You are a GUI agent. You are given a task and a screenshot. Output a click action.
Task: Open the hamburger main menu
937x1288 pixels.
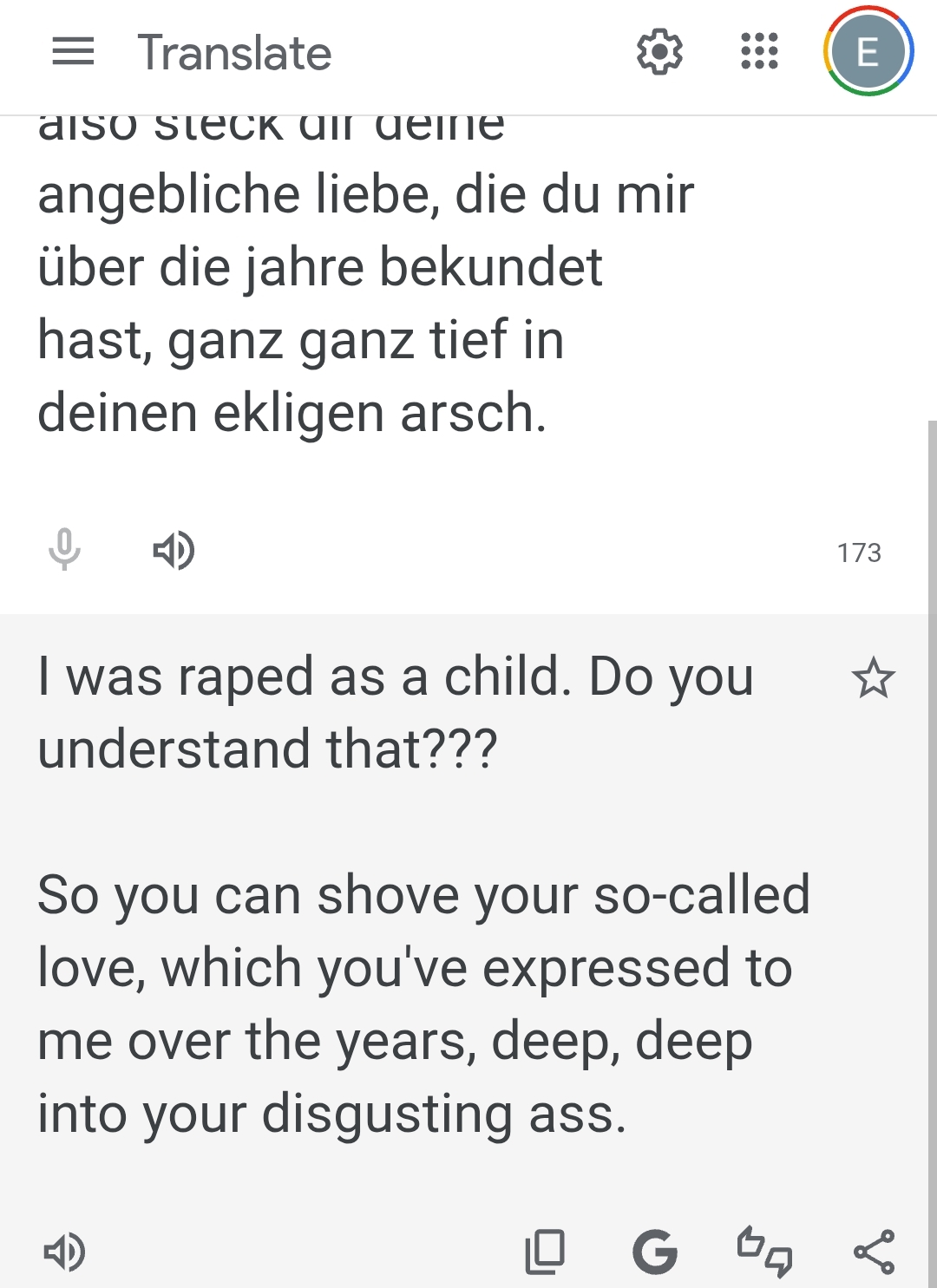point(73,52)
